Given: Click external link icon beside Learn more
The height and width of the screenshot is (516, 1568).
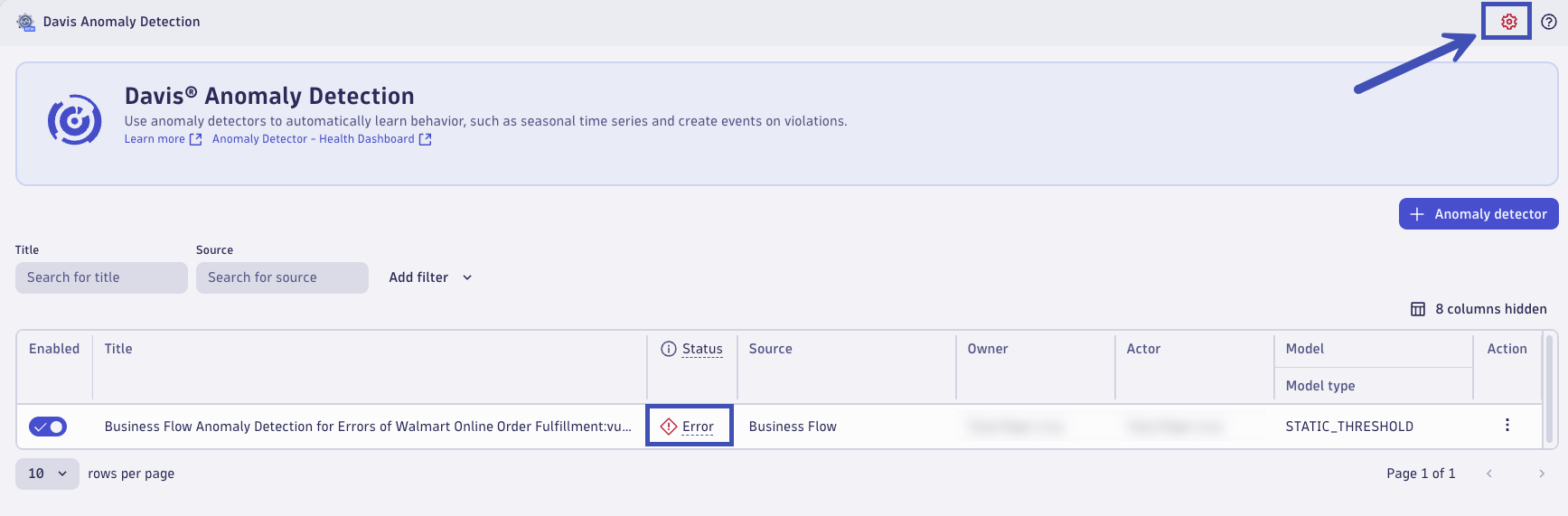Looking at the screenshot, I should point(195,139).
